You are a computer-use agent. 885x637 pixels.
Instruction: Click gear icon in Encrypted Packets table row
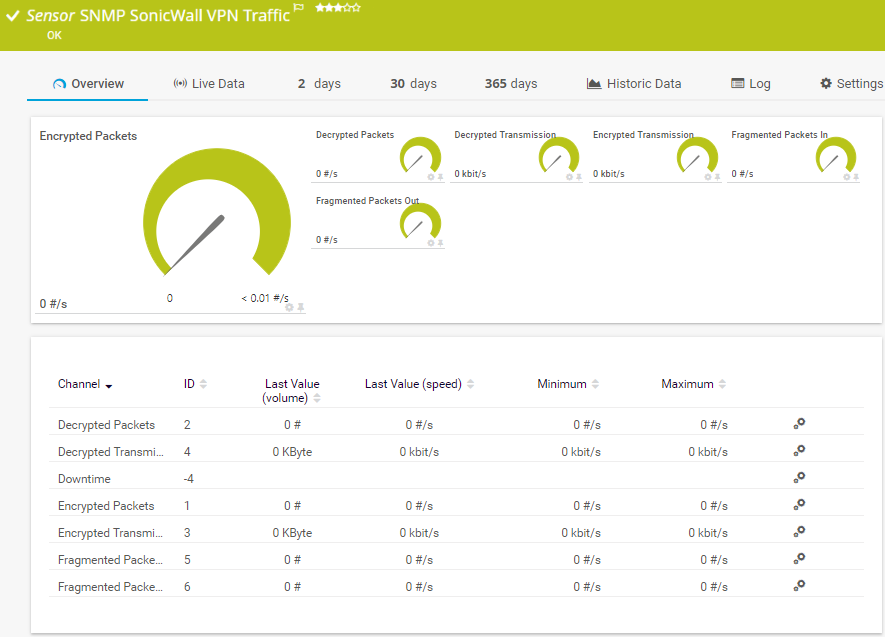(799, 505)
